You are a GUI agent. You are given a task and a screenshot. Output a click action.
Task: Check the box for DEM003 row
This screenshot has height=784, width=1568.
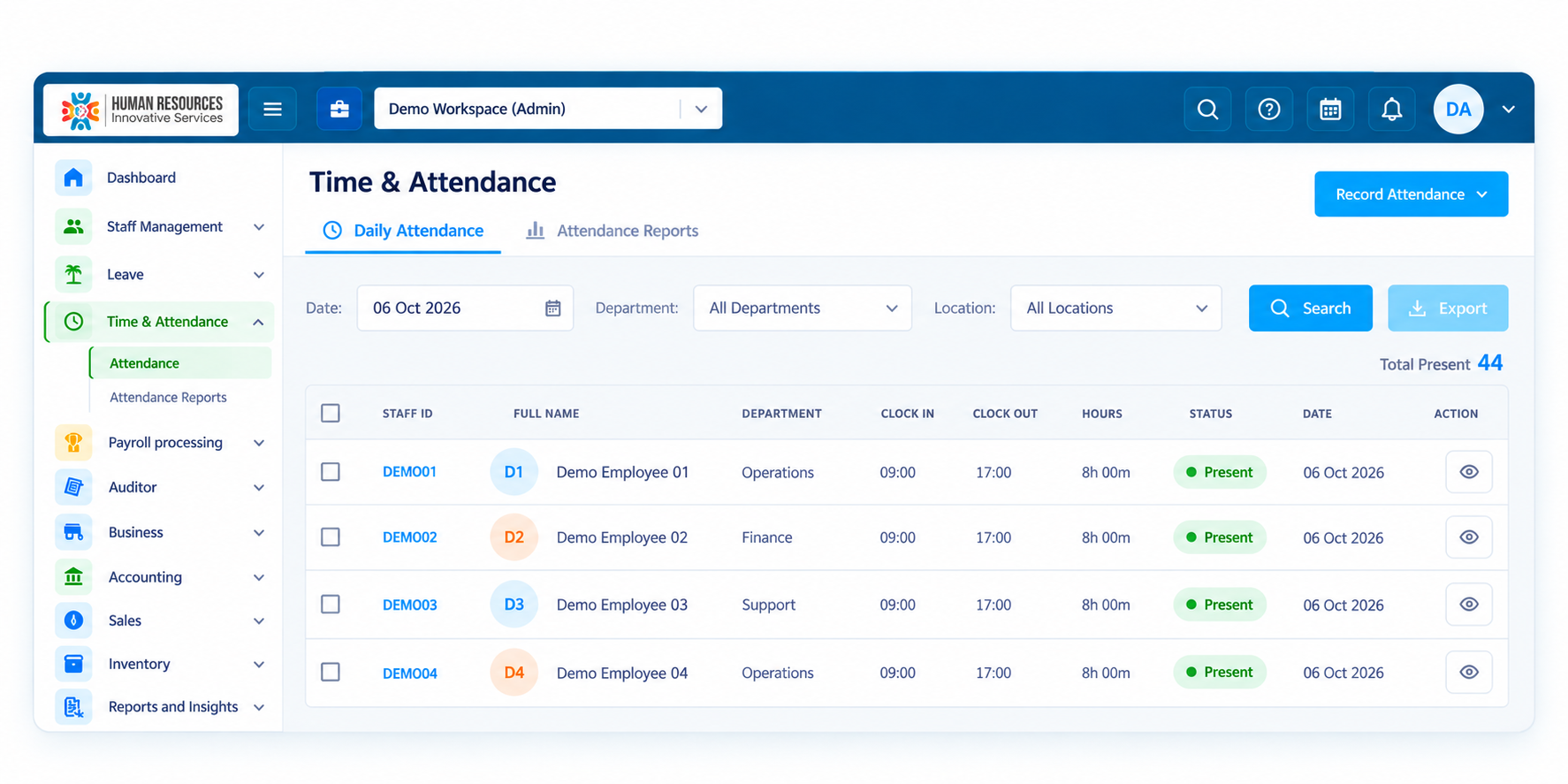coord(331,605)
